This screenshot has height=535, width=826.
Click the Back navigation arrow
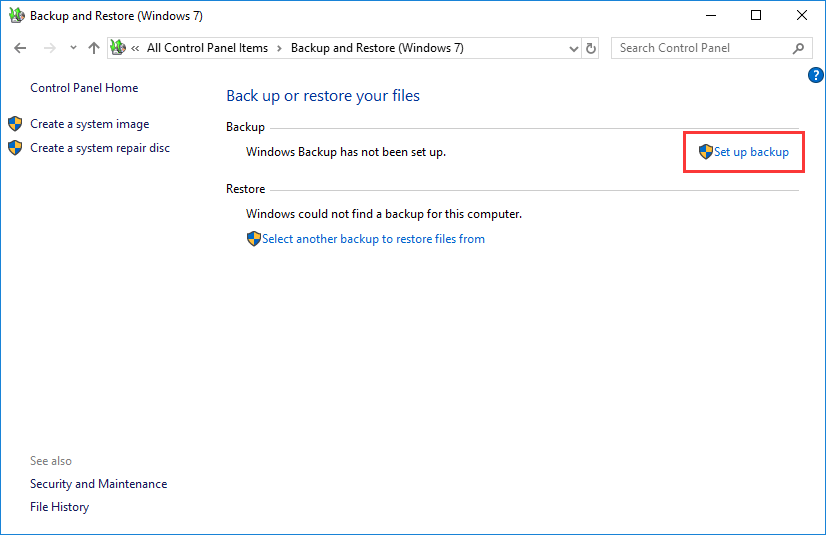click(20, 48)
